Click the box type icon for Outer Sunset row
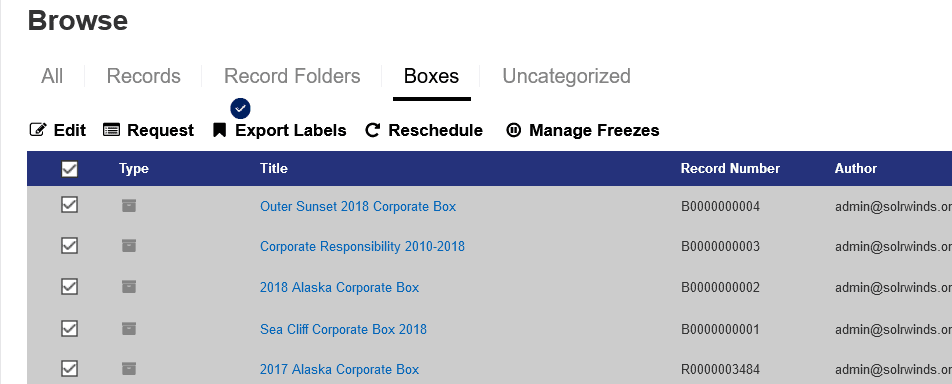The width and height of the screenshot is (952, 384). pyautogui.click(x=129, y=205)
